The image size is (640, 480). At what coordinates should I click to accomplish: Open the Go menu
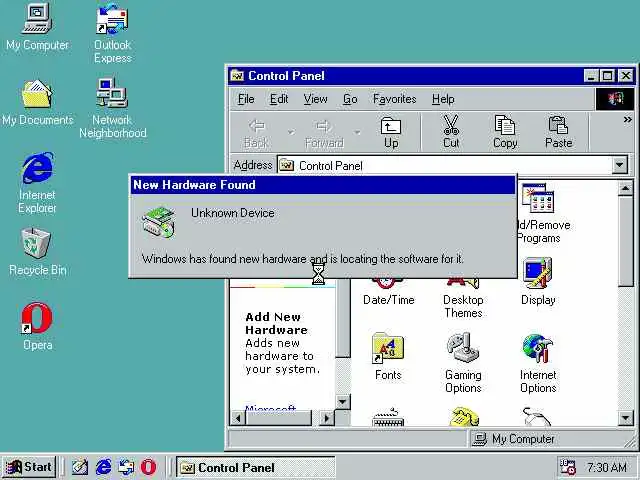(x=350, y=99)
